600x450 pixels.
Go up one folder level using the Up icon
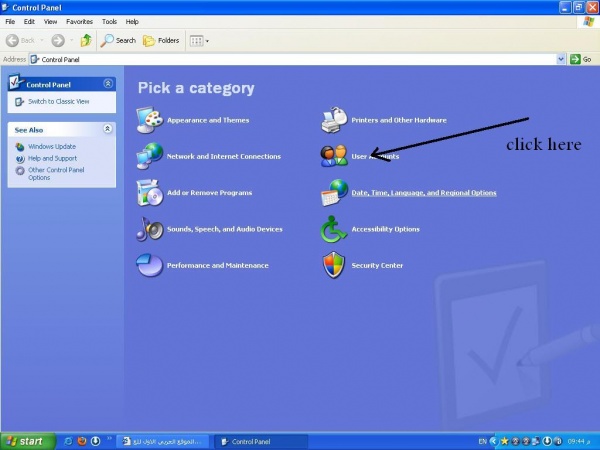click(86, 40)
